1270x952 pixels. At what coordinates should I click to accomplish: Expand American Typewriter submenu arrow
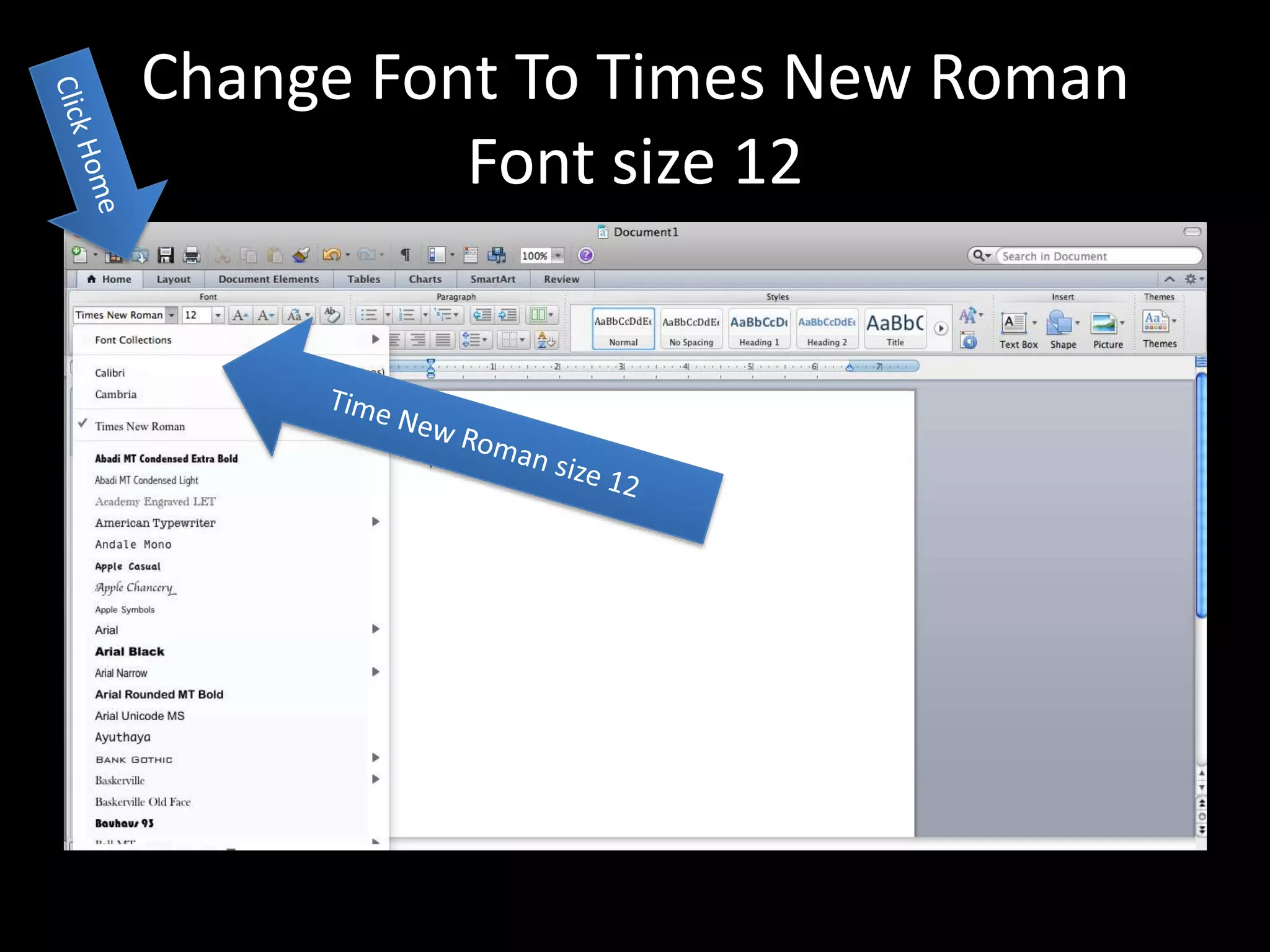[375, 522]
